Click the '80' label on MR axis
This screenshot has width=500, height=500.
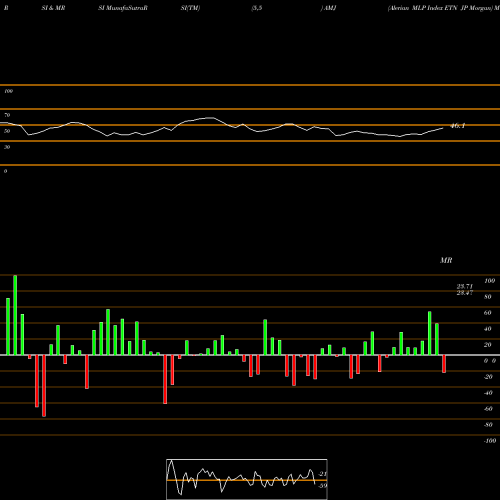(488, 297)
